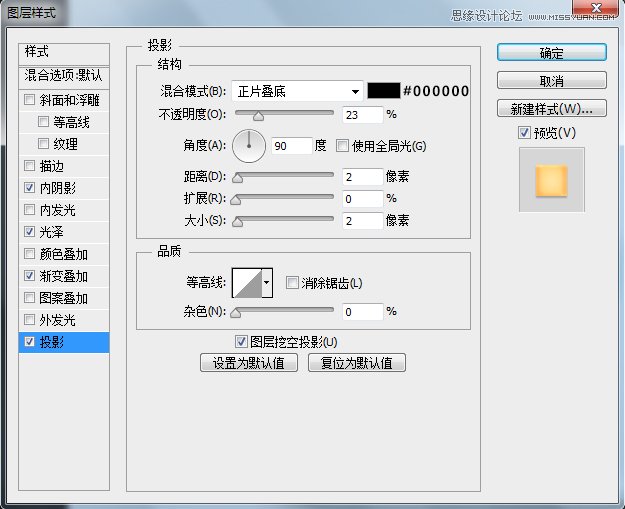Click 复位为默认值 button
Viewport: 625px width, 509px height.
click(357, 363)
